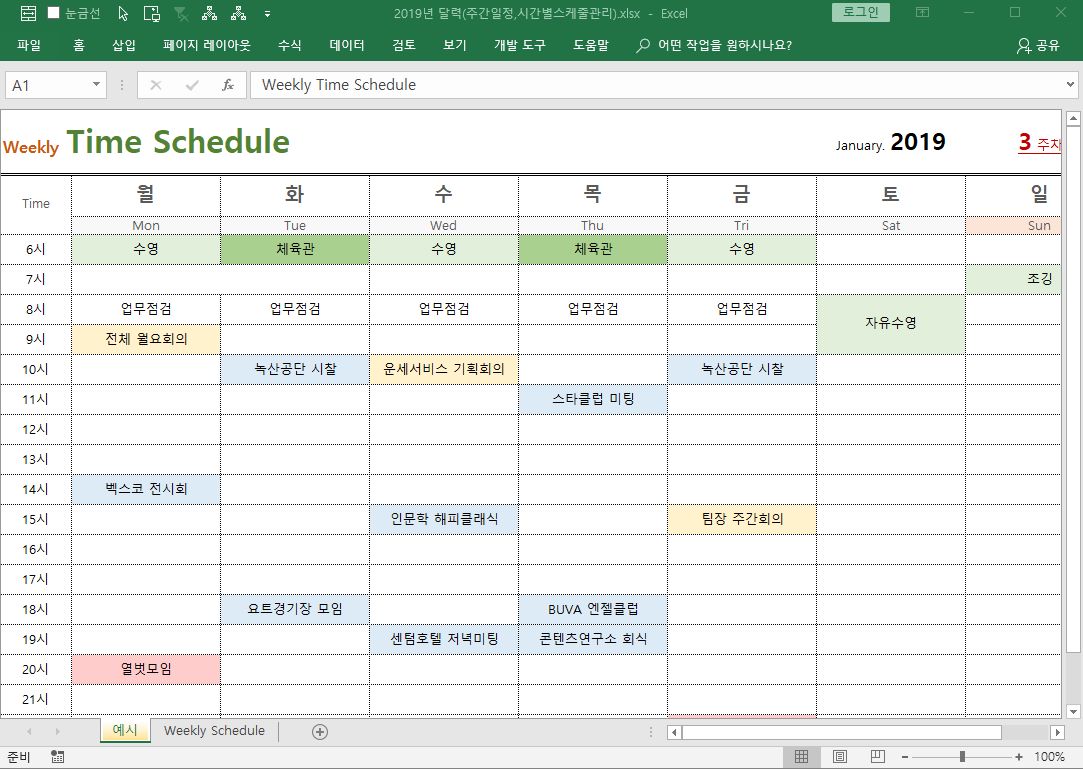1083x769 pixels.
Task: Switch to the 삽입 ribbon tab
Action: [124, 45]
